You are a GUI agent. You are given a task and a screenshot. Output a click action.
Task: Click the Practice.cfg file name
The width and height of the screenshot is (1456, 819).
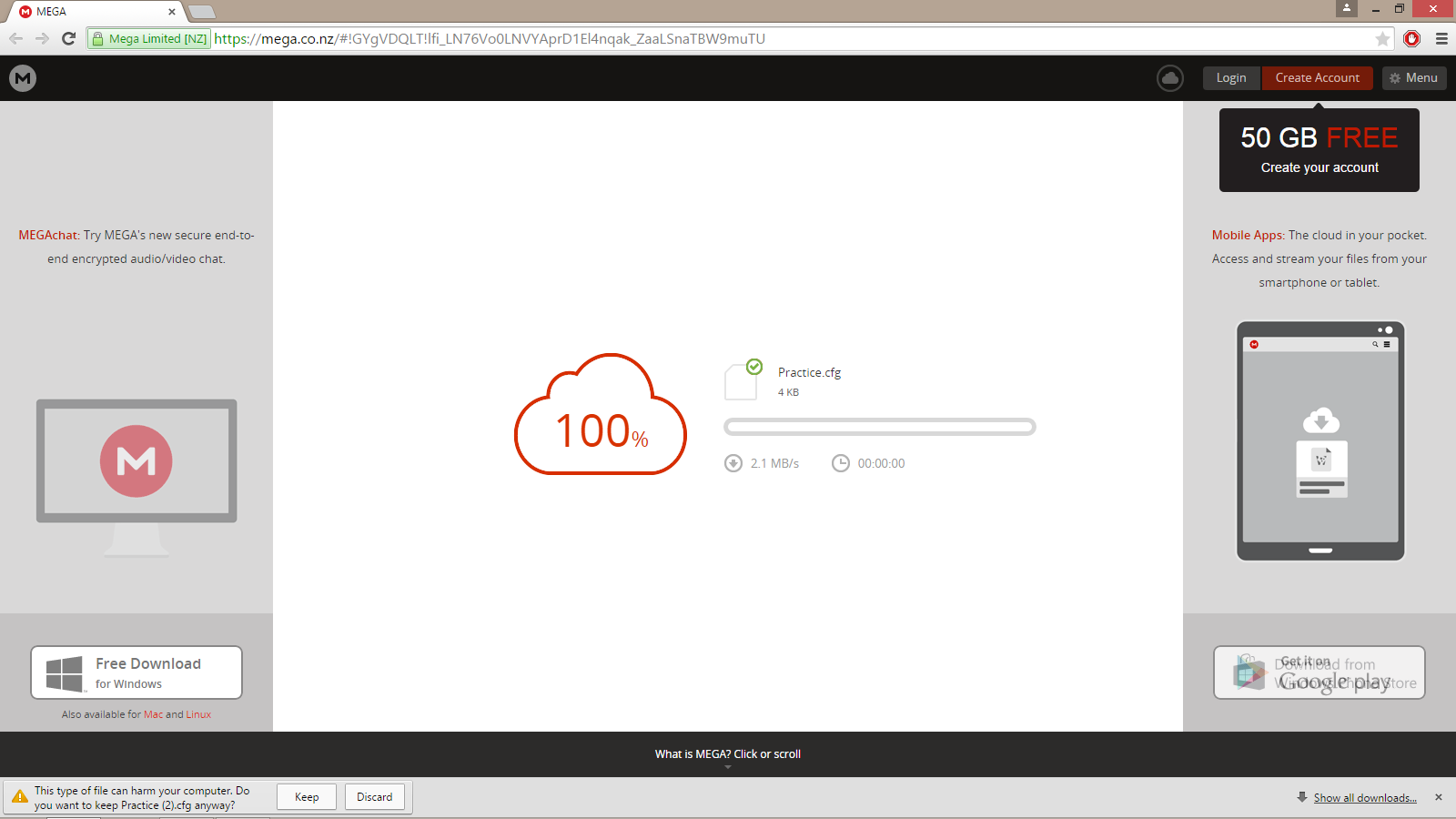[809, 372]
